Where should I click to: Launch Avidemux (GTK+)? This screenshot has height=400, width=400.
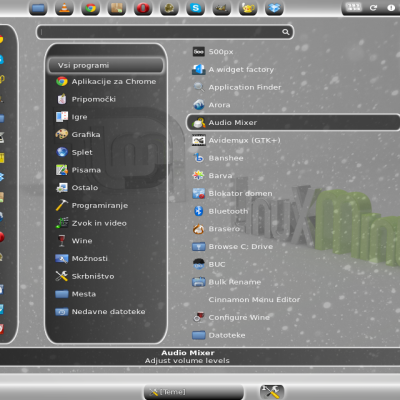click(236, 140)
